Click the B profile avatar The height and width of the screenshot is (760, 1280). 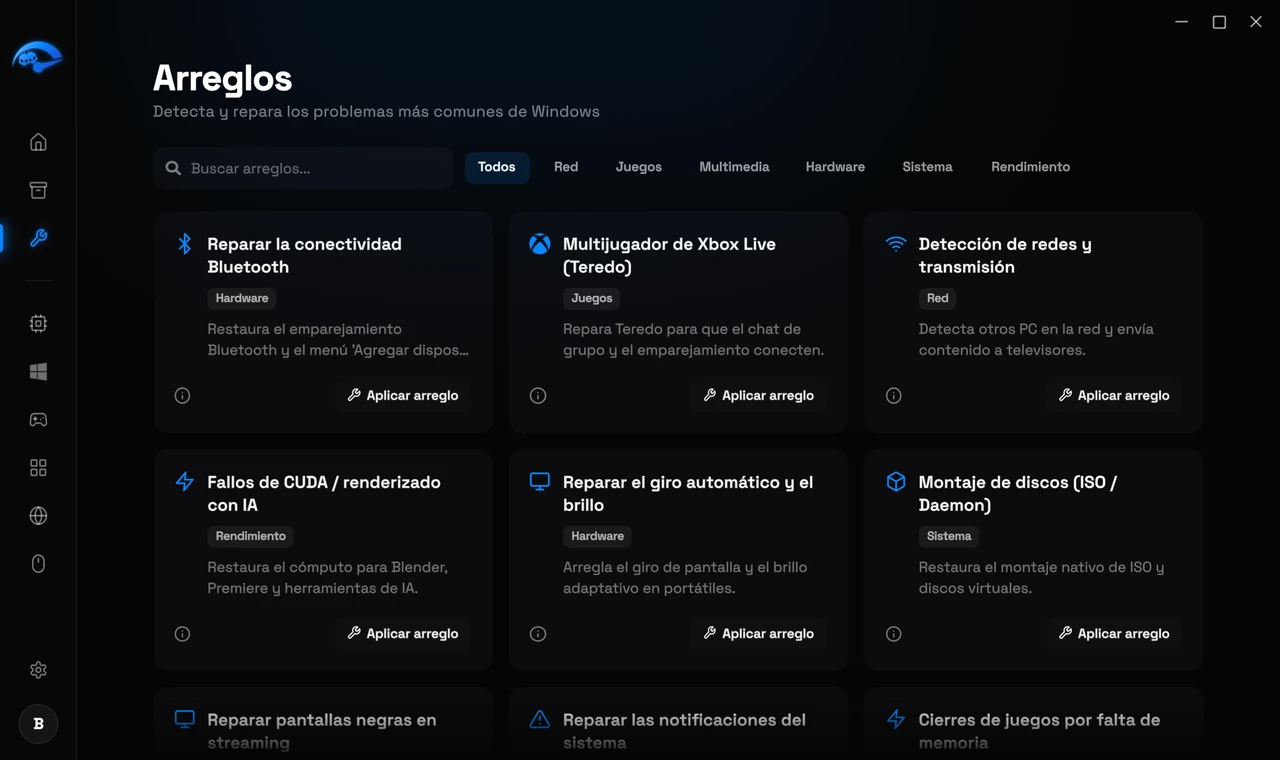click(x=38, y=724)
